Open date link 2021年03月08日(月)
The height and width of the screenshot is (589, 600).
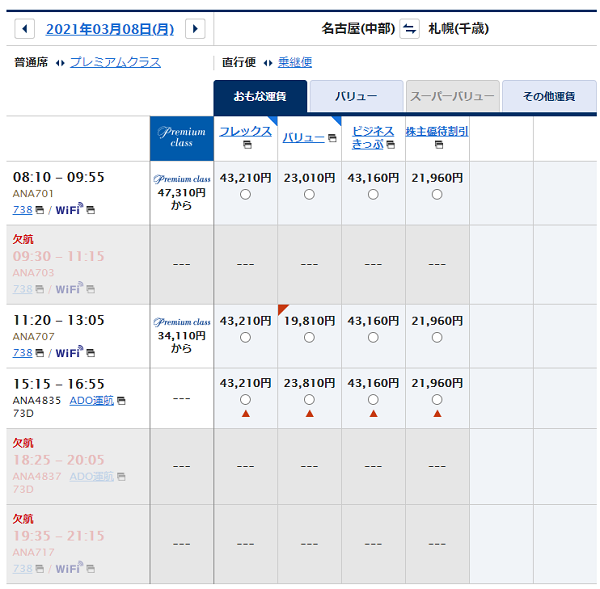110,29
